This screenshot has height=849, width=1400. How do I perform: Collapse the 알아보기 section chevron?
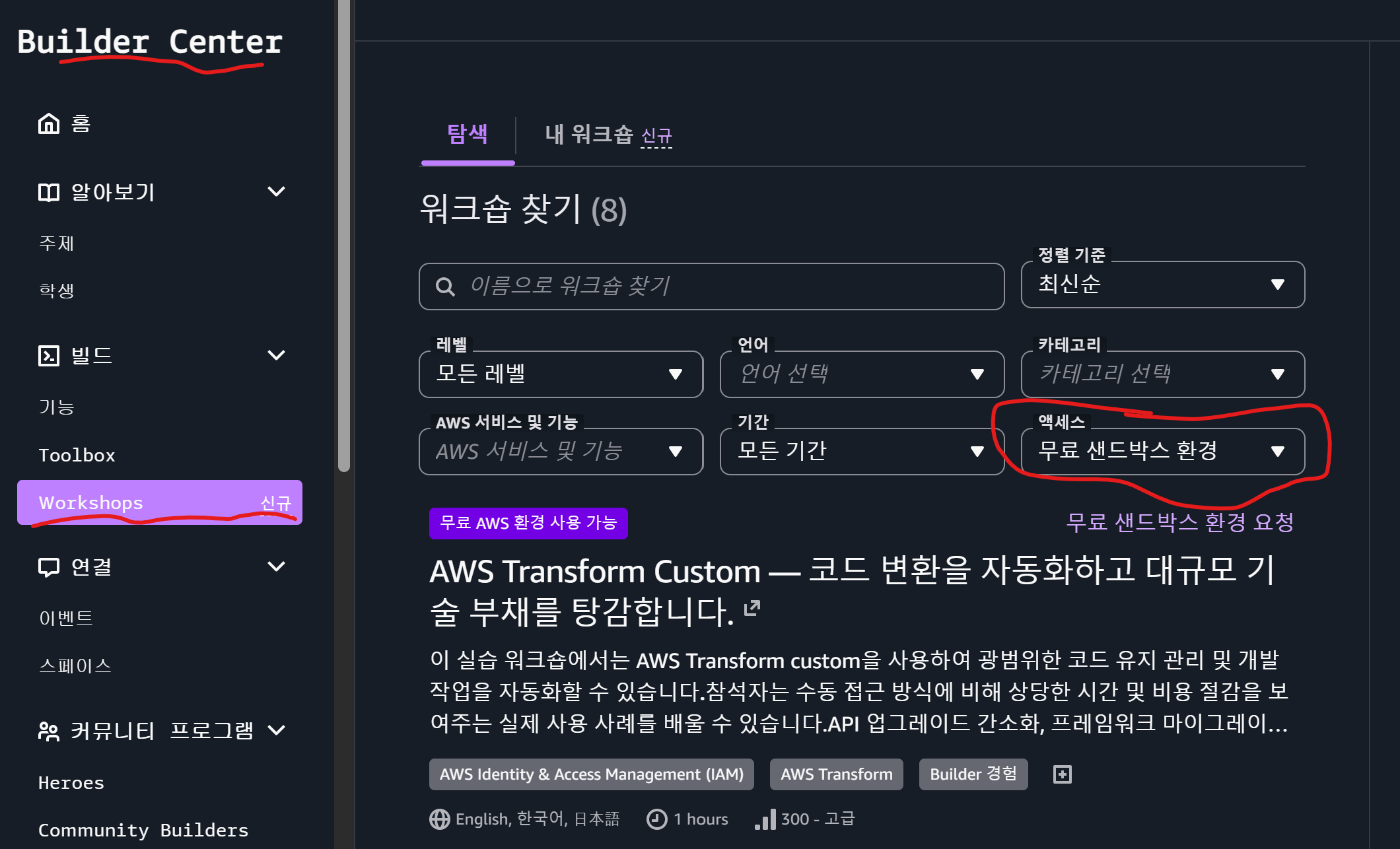[276, 191]
